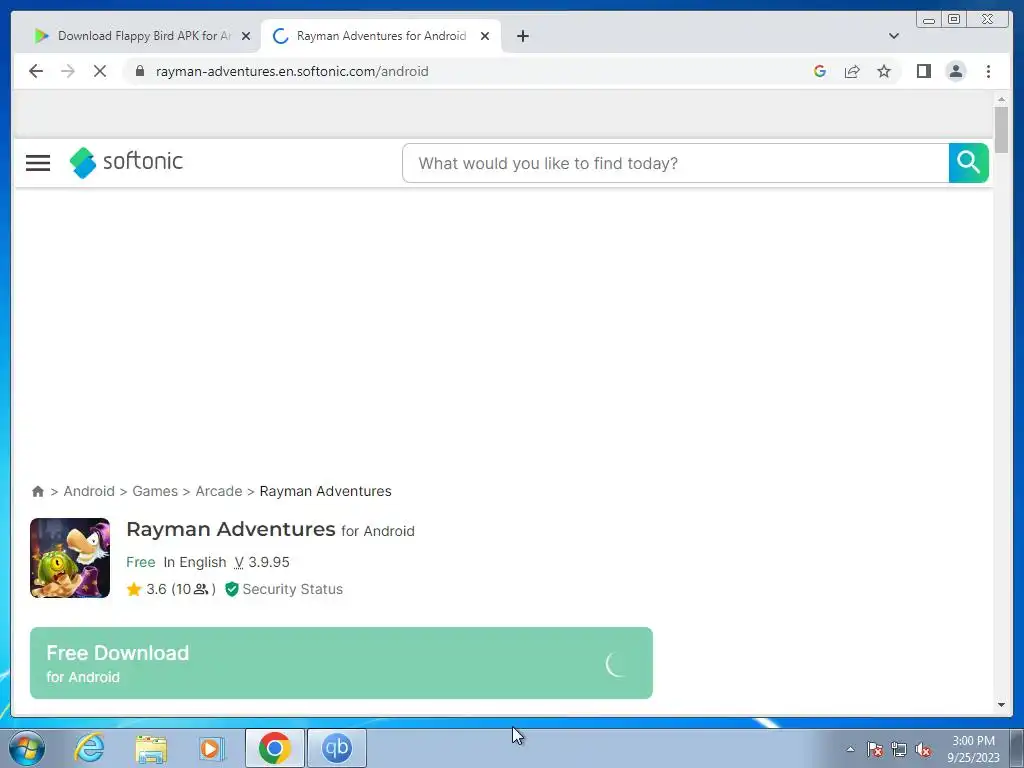Screen dimensions: 1024x768
Task: Click the vertical scrollbar thumb
Action: pyautogui.click(x=1001, y=129)
